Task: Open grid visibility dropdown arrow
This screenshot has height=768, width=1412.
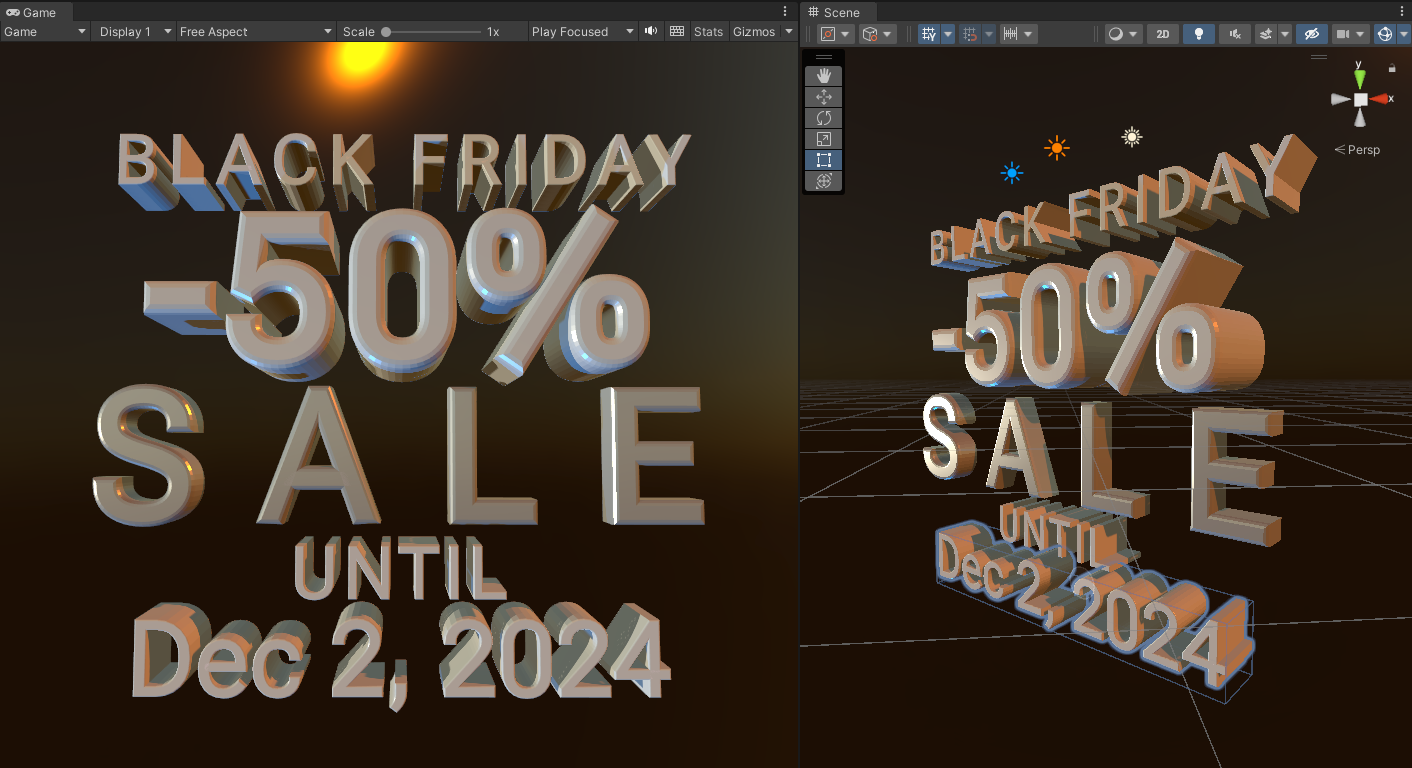Action: pos(948,34)
